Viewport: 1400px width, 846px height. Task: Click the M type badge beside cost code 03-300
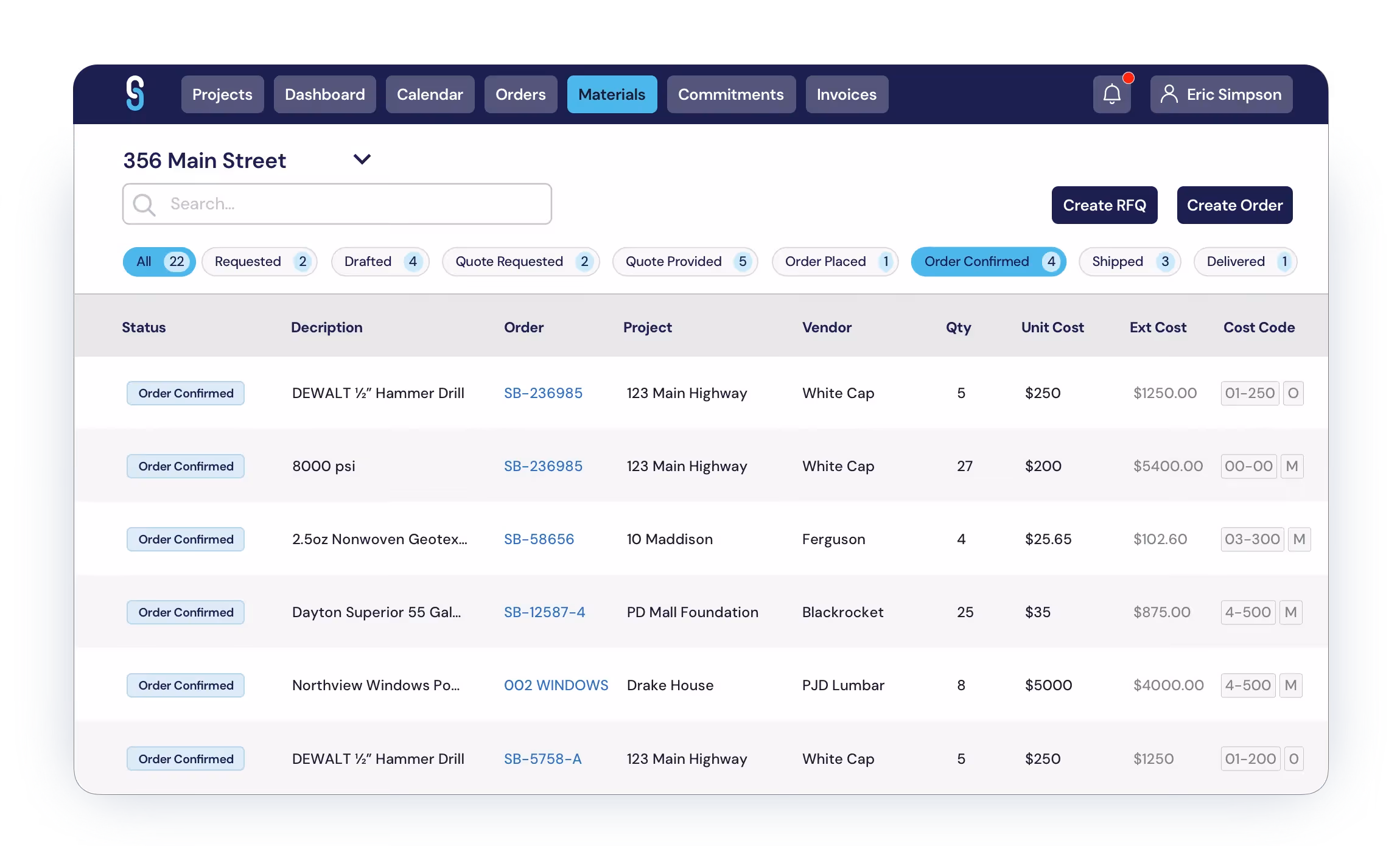tap(1299, 539)
